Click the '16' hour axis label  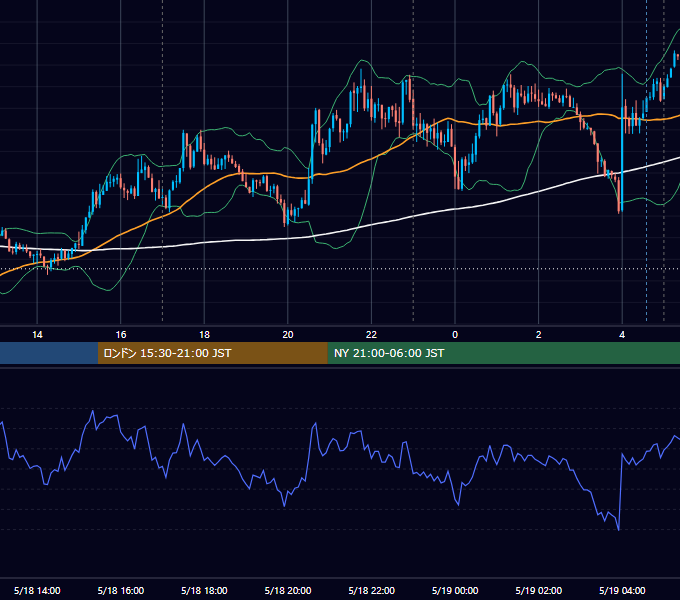click(121, 335)
